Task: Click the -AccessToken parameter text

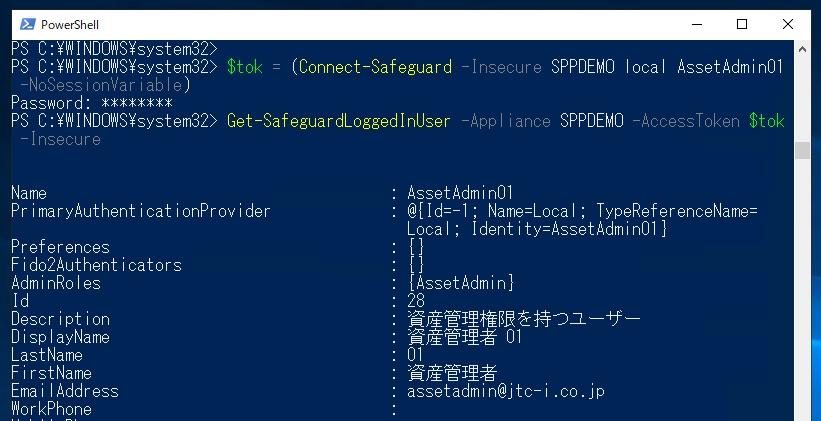Action: tap(686, 121)
